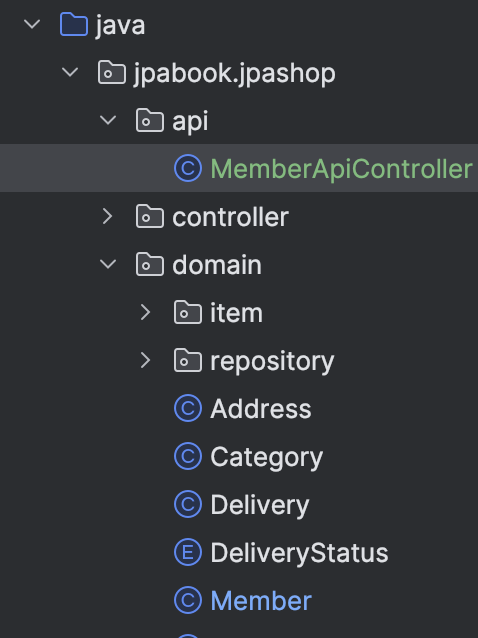478x638 pixels.
Task: Click the Member class icon
Action: pyautogui.click(x=188, y=600)
